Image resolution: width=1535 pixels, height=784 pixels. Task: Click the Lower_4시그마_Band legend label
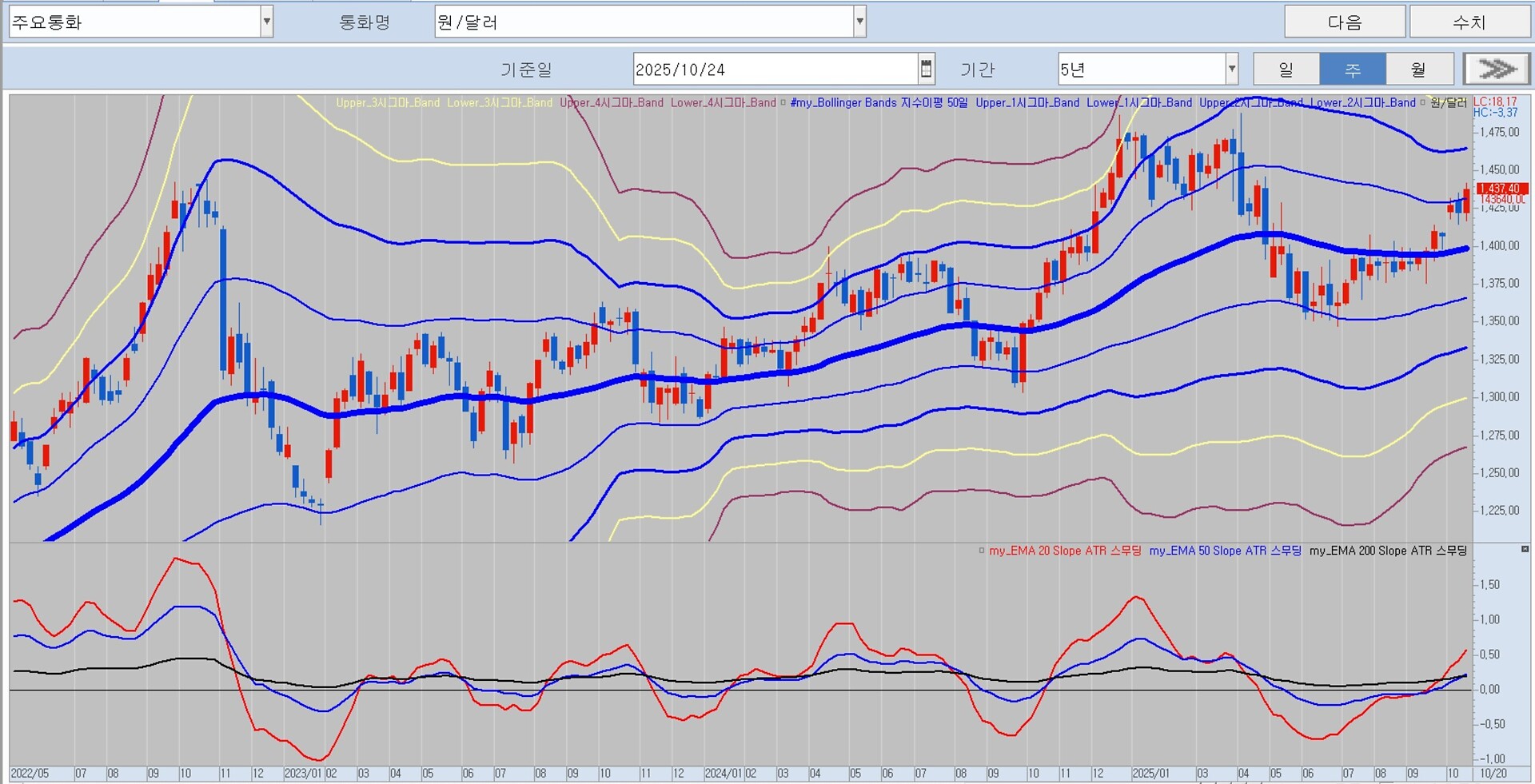(724, 102)
